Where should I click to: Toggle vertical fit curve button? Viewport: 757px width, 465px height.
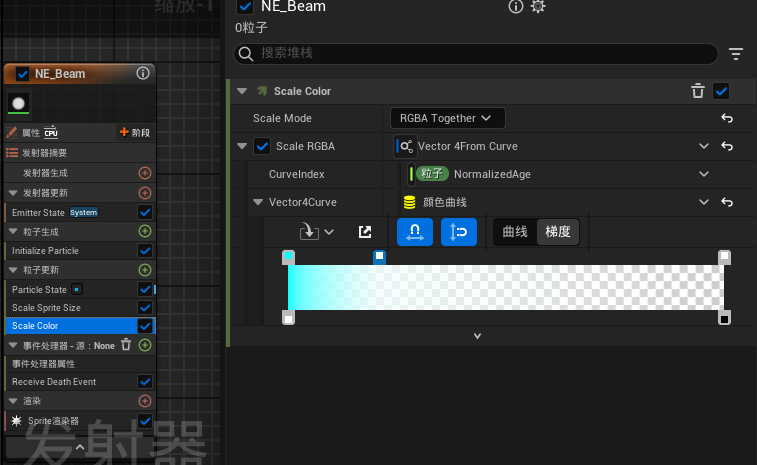click(x=459, y=232)
